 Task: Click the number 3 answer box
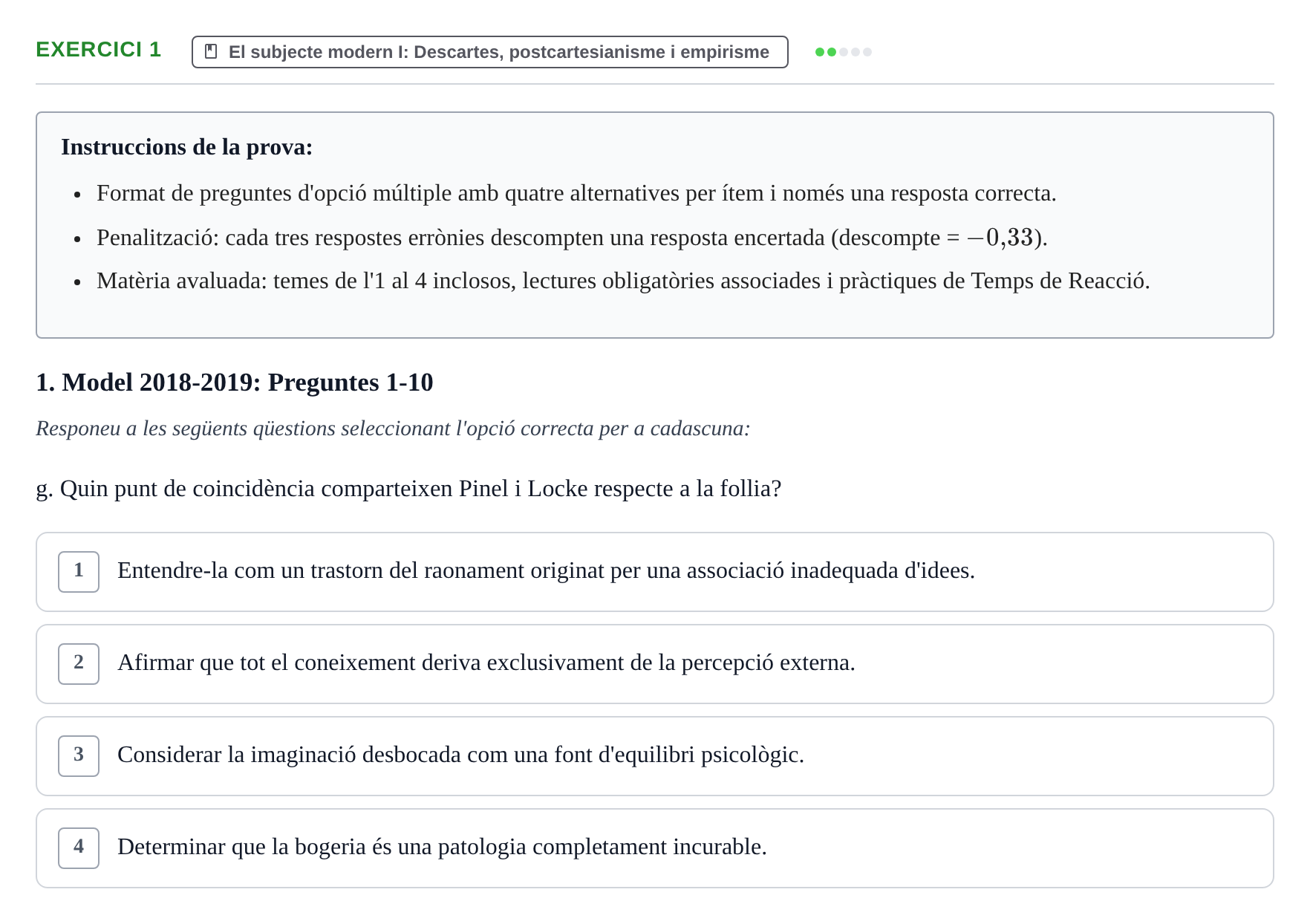click(x=79, y=756)
